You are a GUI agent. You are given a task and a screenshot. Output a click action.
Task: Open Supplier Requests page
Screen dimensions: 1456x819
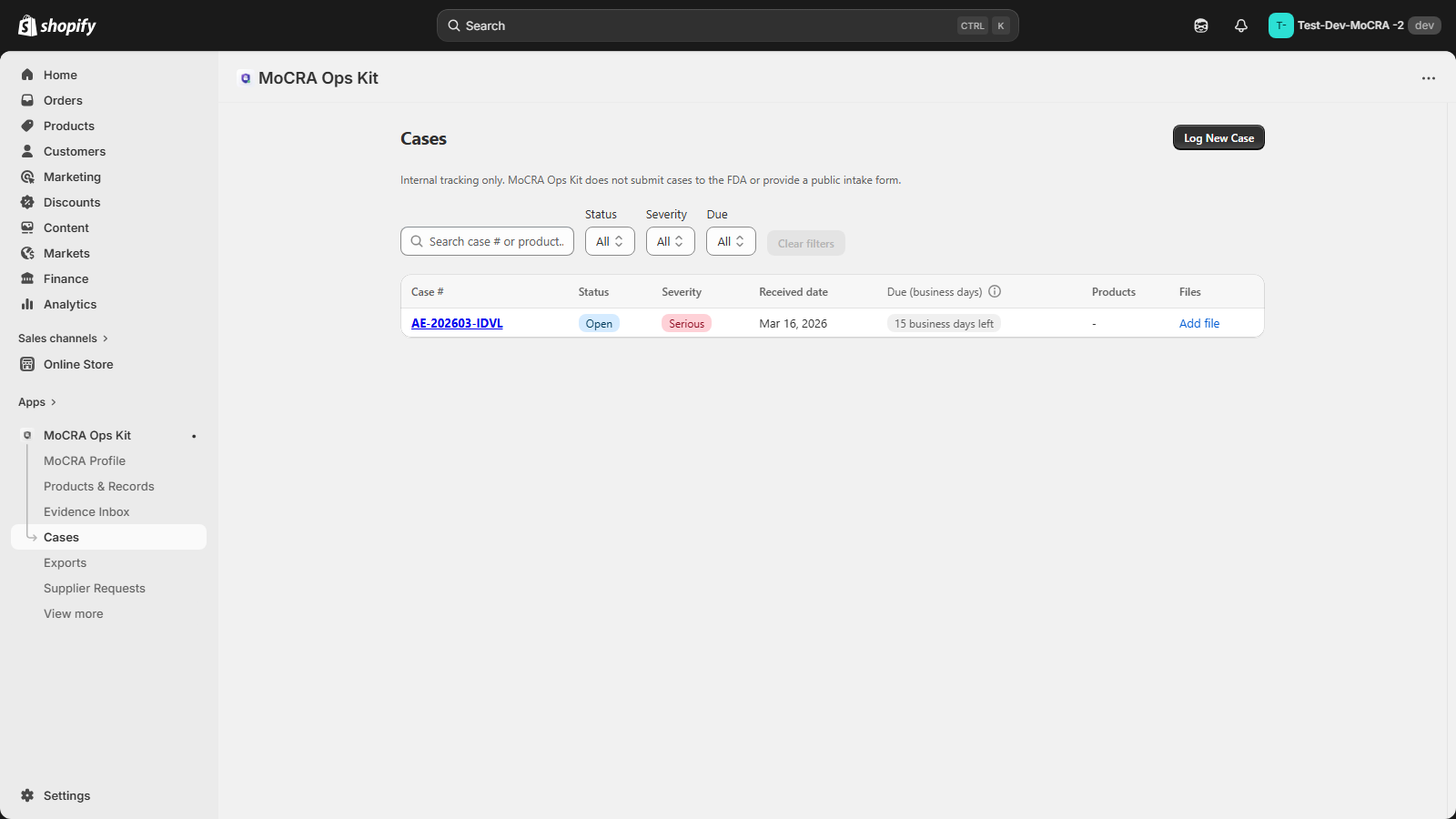coord(95,588)
